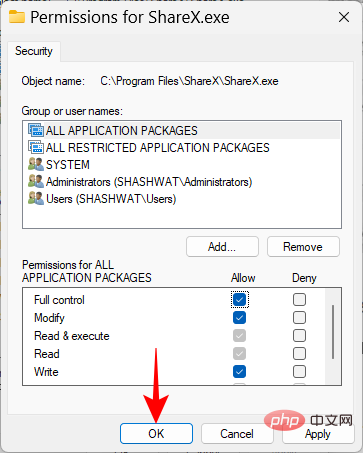The width and height of the screenshot is (363, 453).
Task: Close the Permissions for ShareX.exe dialog
Action: (344, 17)
